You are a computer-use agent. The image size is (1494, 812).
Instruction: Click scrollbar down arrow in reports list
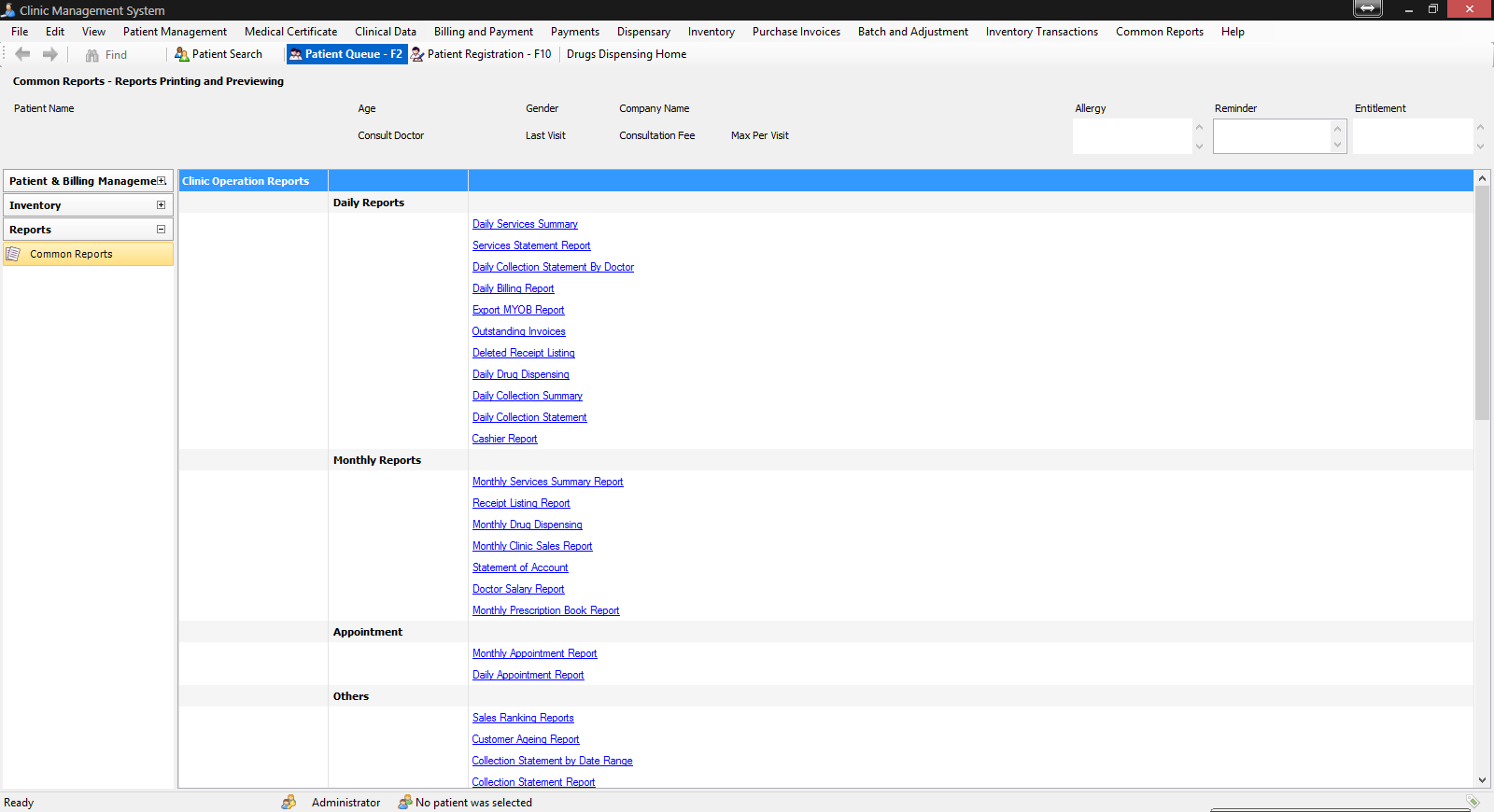click(x=1482, y=780)
